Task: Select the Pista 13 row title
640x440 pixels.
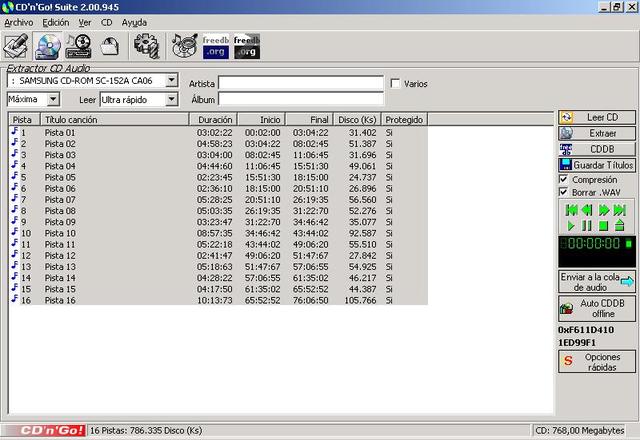Action: (x=60, y=267)
